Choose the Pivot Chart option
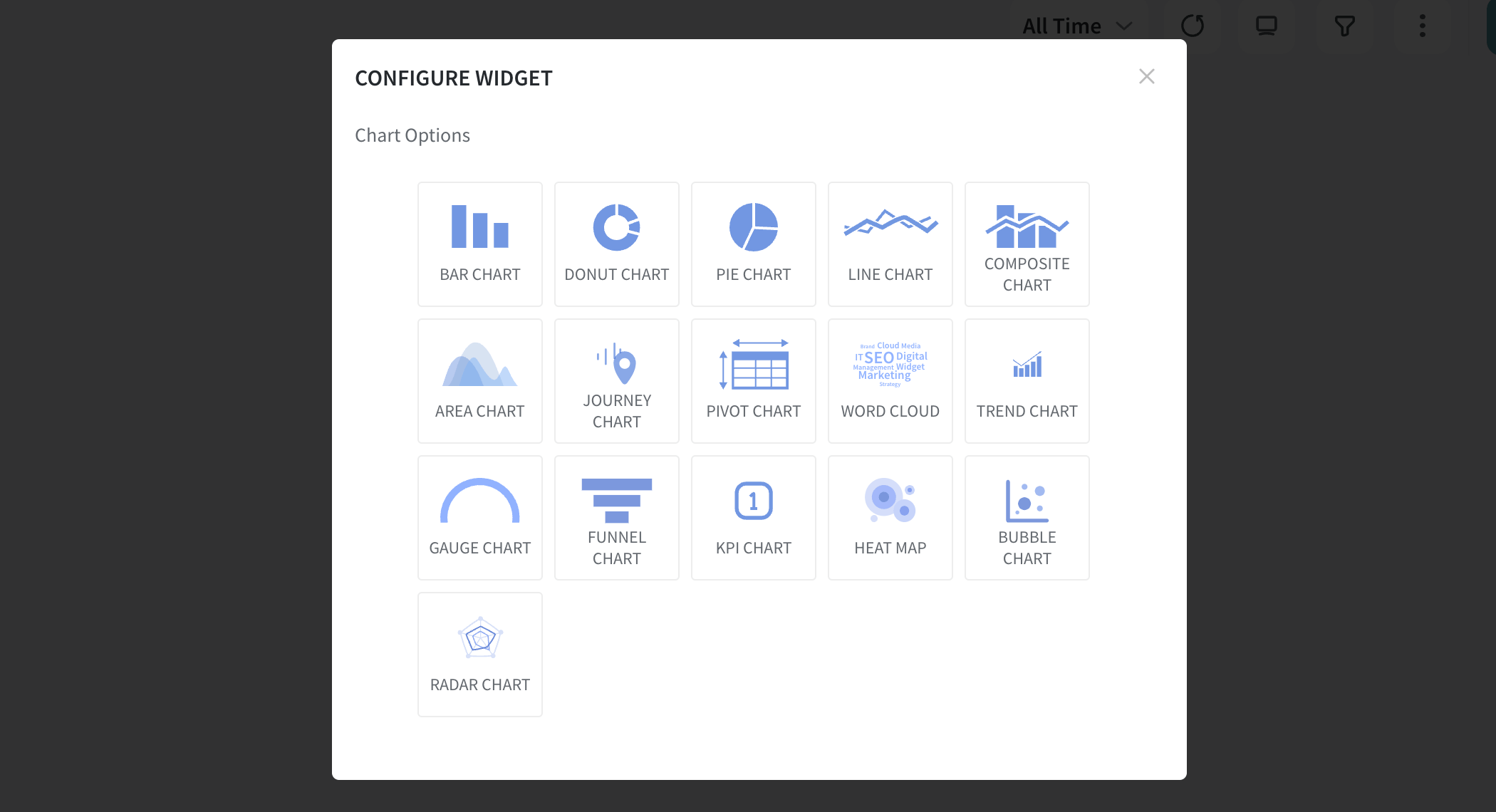Screen dimensions: 1496x812 coord(754,381)
